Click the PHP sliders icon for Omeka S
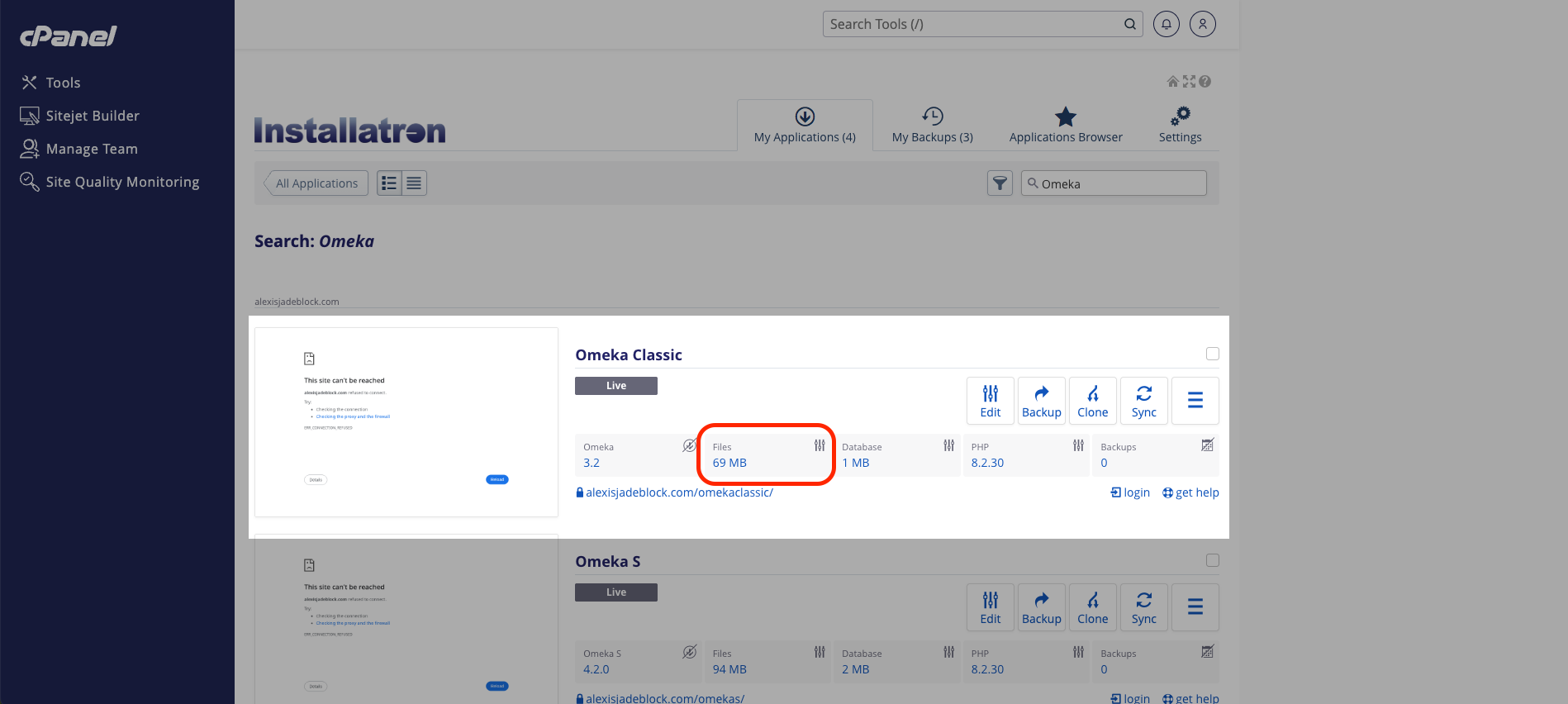Image resolution: width=1568 pixels, height=704 pixels. point(1078,652)
